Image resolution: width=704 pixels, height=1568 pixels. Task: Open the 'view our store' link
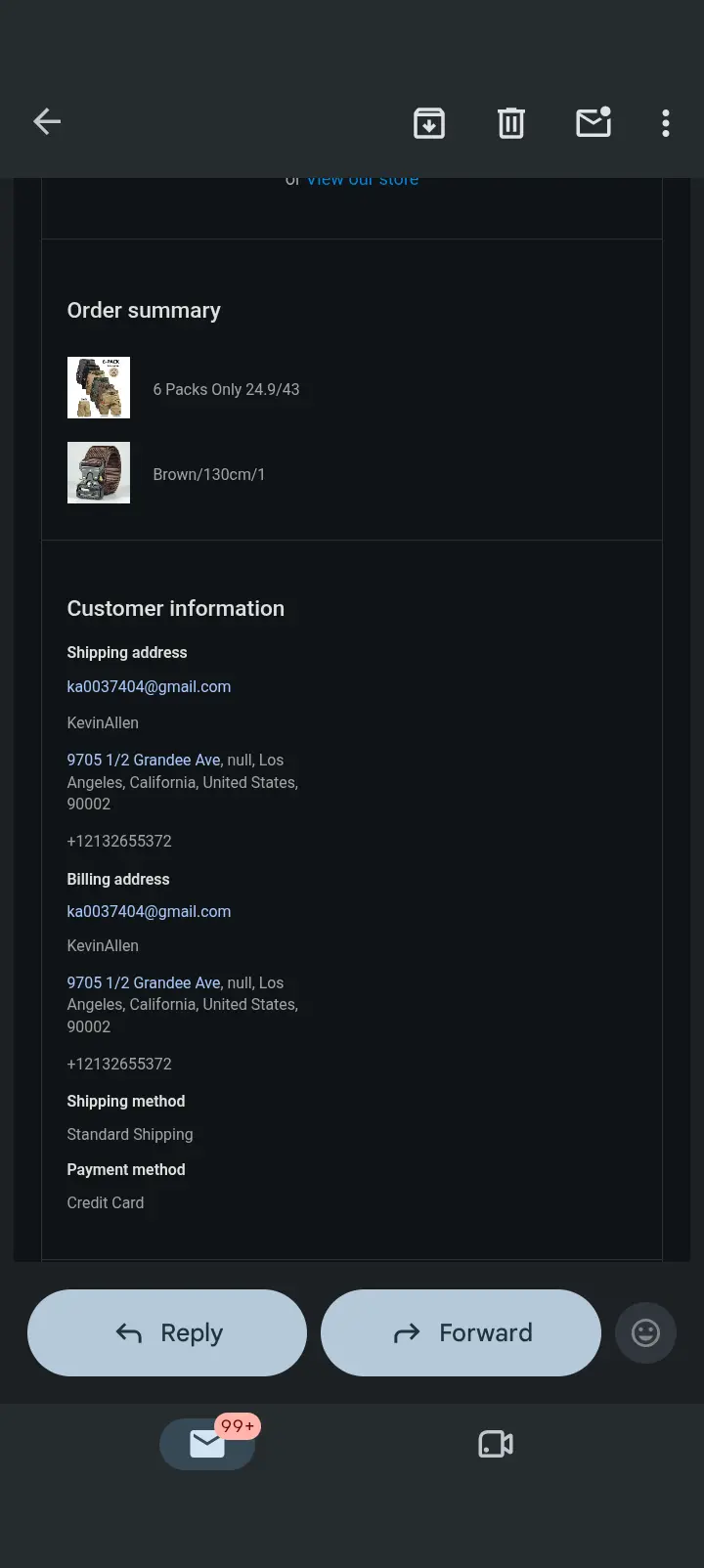[x=363, y=180]
